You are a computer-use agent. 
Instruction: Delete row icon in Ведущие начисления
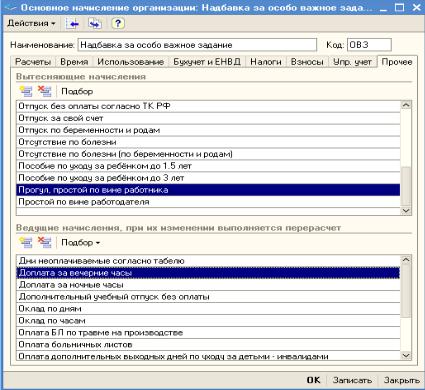(x=44, y=242)
